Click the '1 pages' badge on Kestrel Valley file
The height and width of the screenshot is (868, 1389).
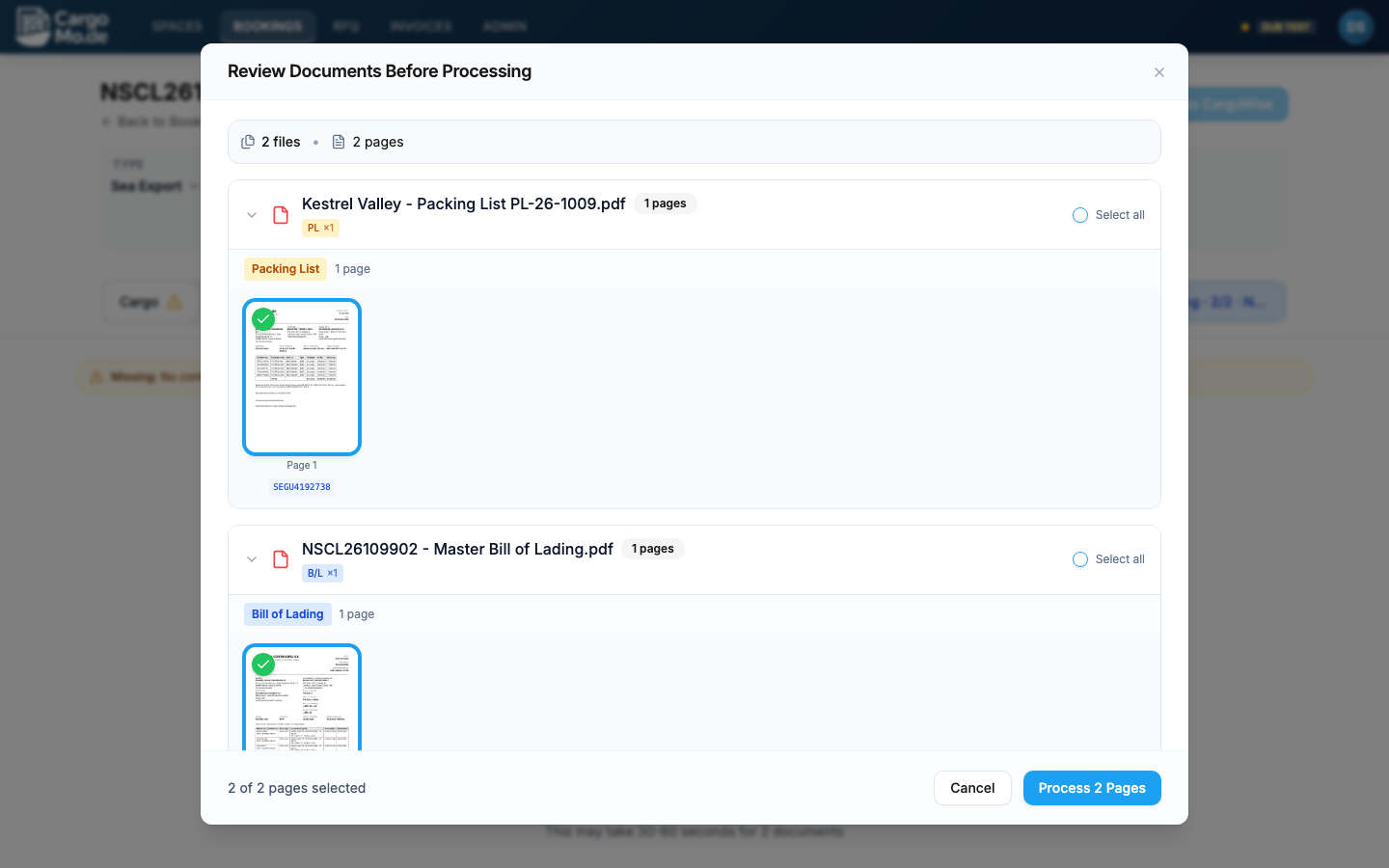(x=666, y=203)
